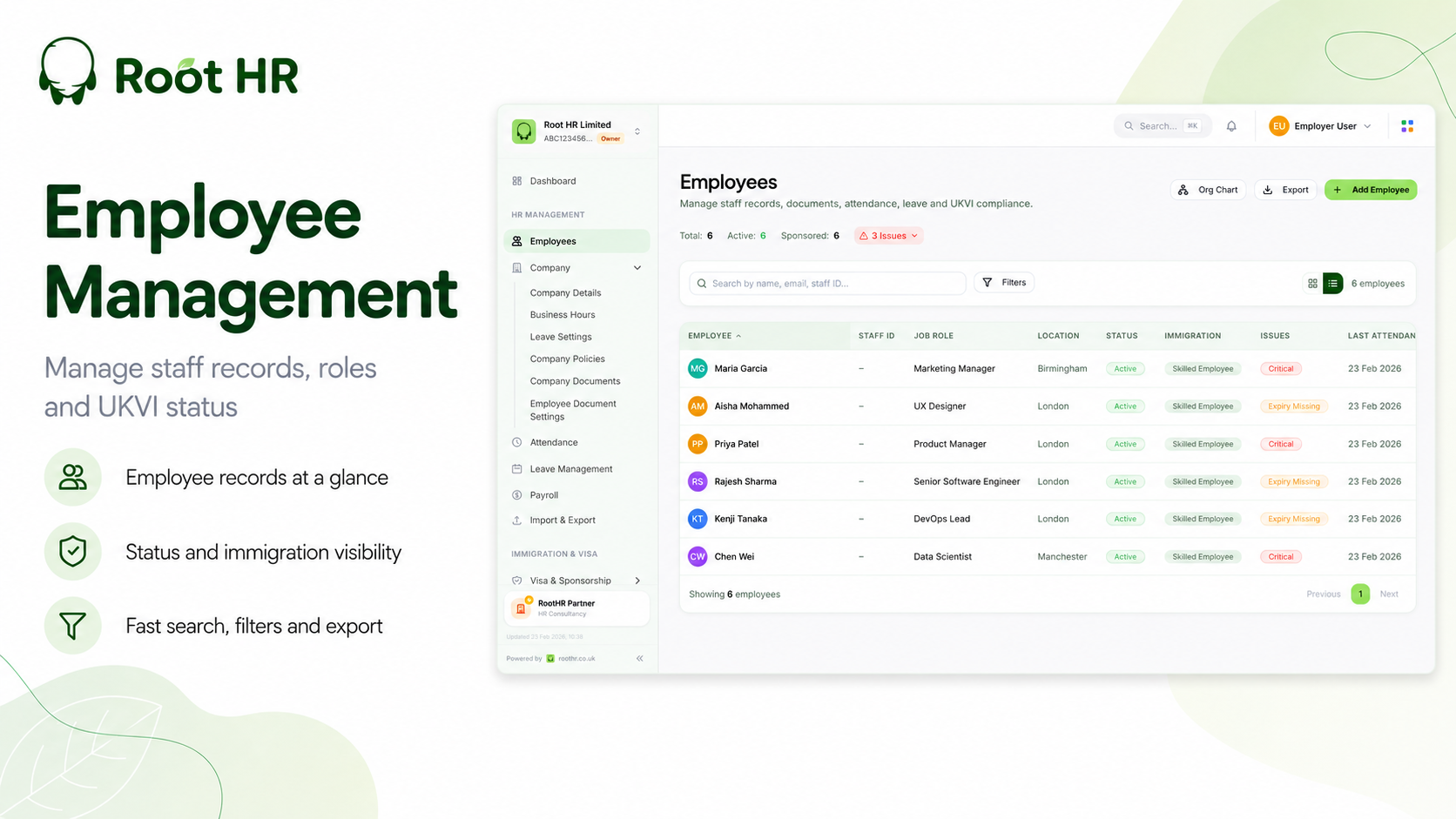Go to pagination page 1

(x=1360, y=594)
